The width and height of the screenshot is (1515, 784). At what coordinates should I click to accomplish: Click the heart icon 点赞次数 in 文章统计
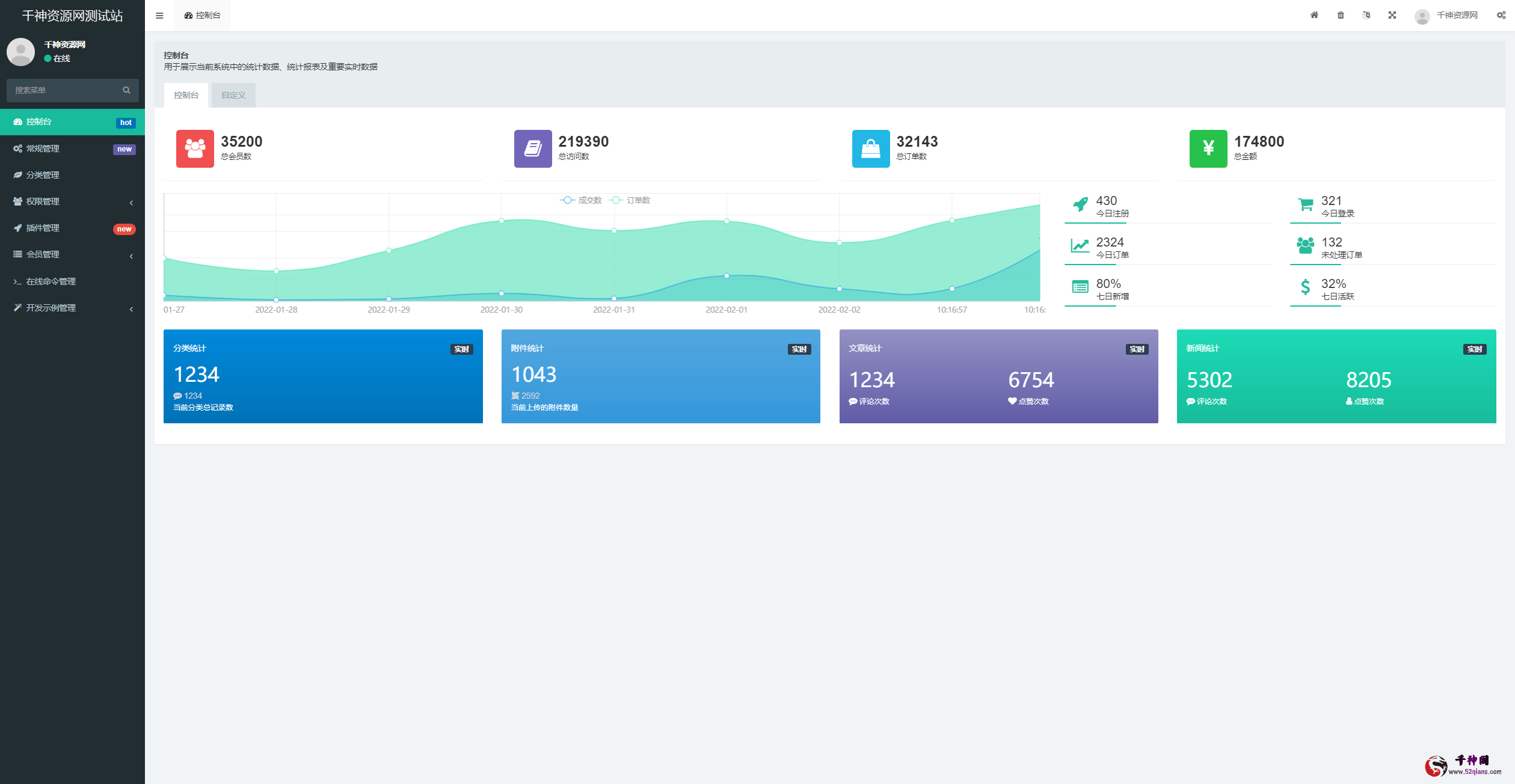point(1012,401)
